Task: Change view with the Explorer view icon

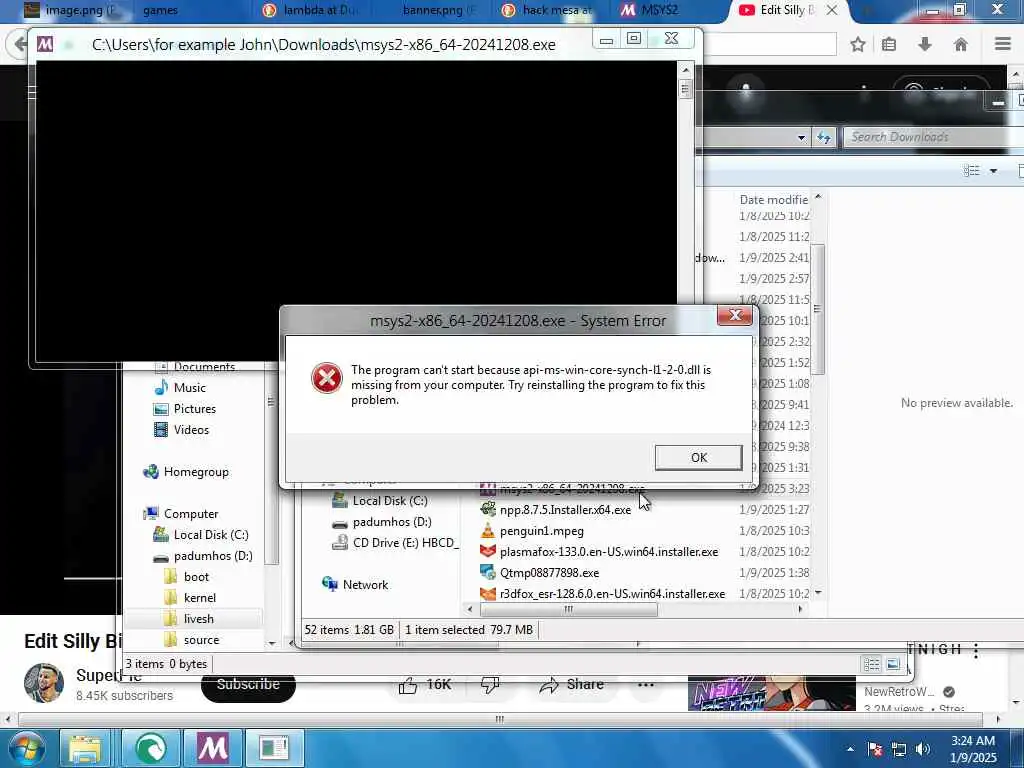Action: click(x=971, y=171)
